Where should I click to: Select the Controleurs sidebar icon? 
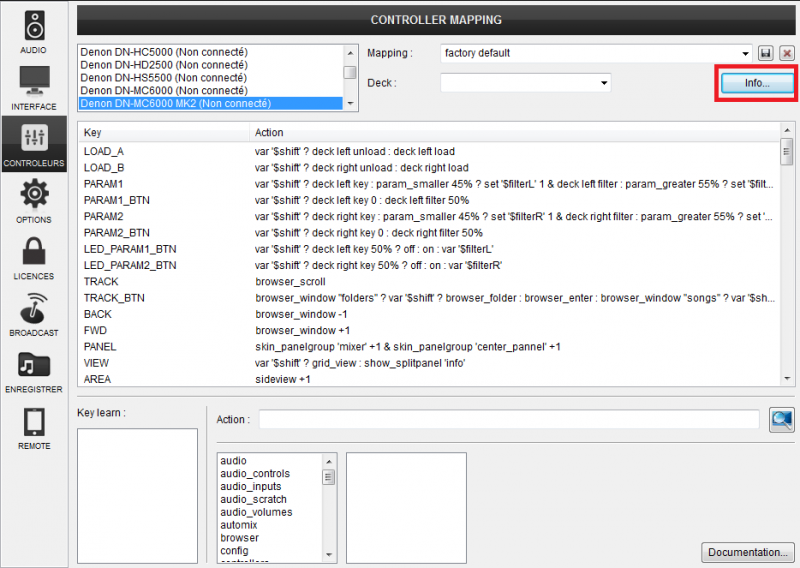pyautogui.click(x=34, y=143)
